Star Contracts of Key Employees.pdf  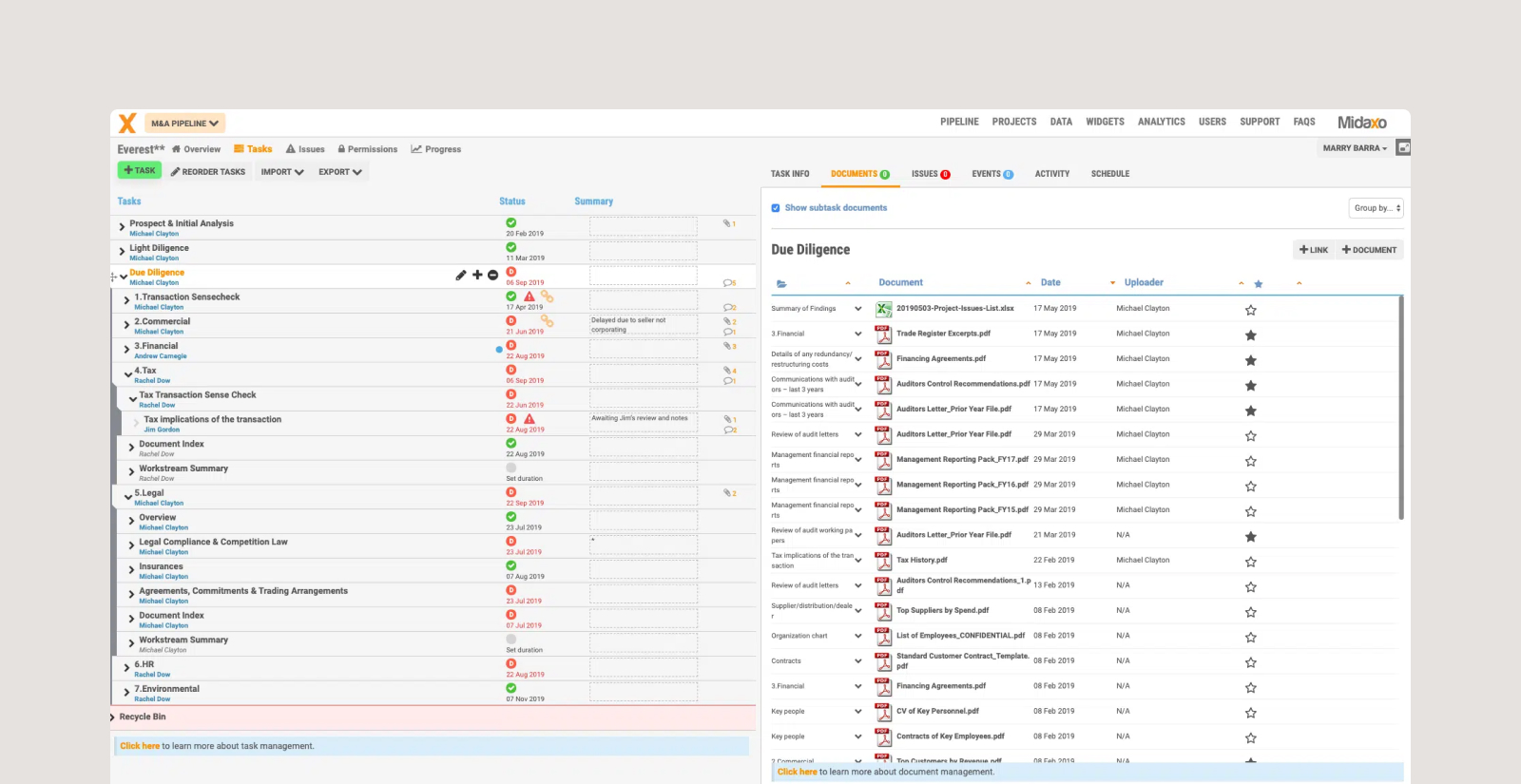1251,737
